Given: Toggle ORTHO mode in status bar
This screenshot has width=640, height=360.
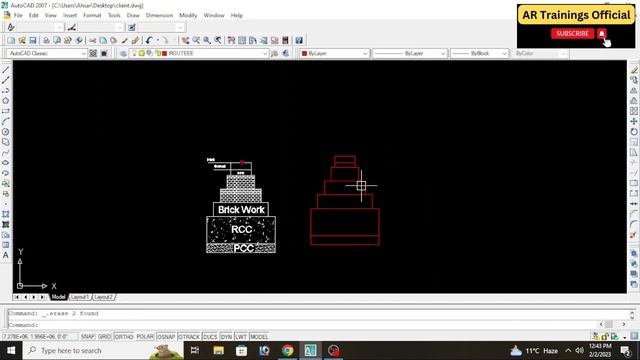Looking at the screenshot, I should click(124, 337).
